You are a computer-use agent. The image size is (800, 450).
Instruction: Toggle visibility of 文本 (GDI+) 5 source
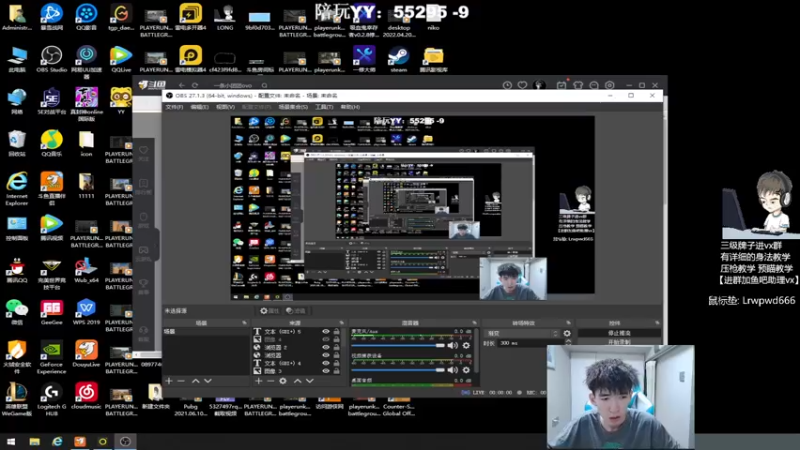tap(326, 332)
